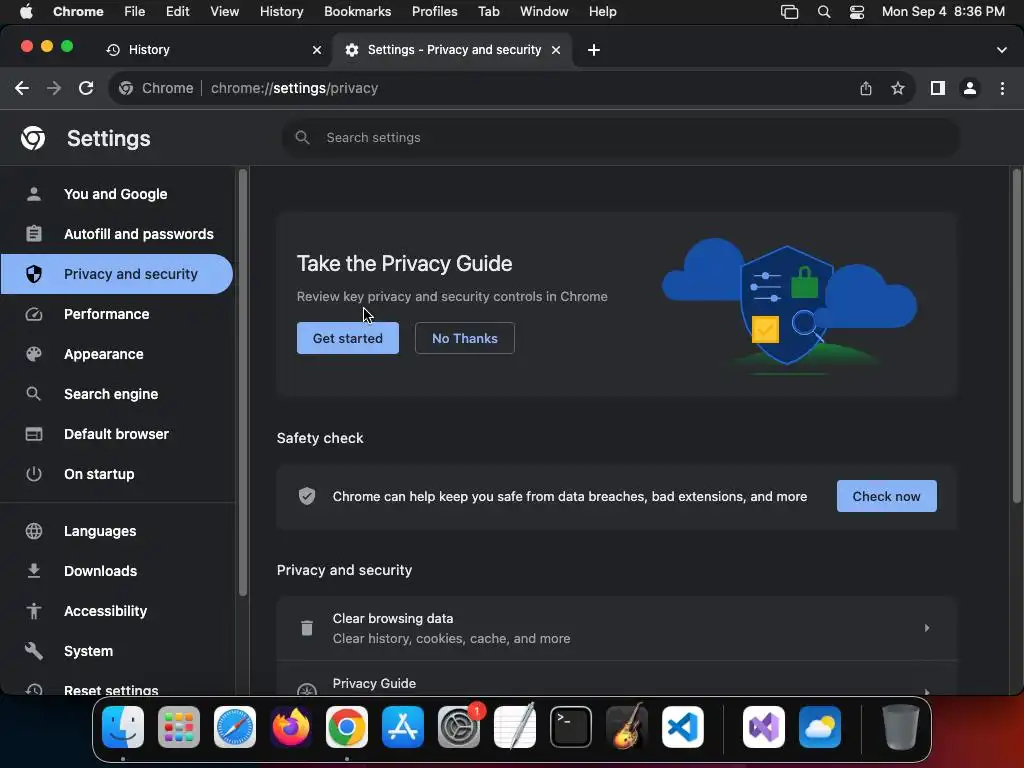Viewport: 1024px width, 768px height.
Task: Open Trash from the dock
Action: point(901,727)
